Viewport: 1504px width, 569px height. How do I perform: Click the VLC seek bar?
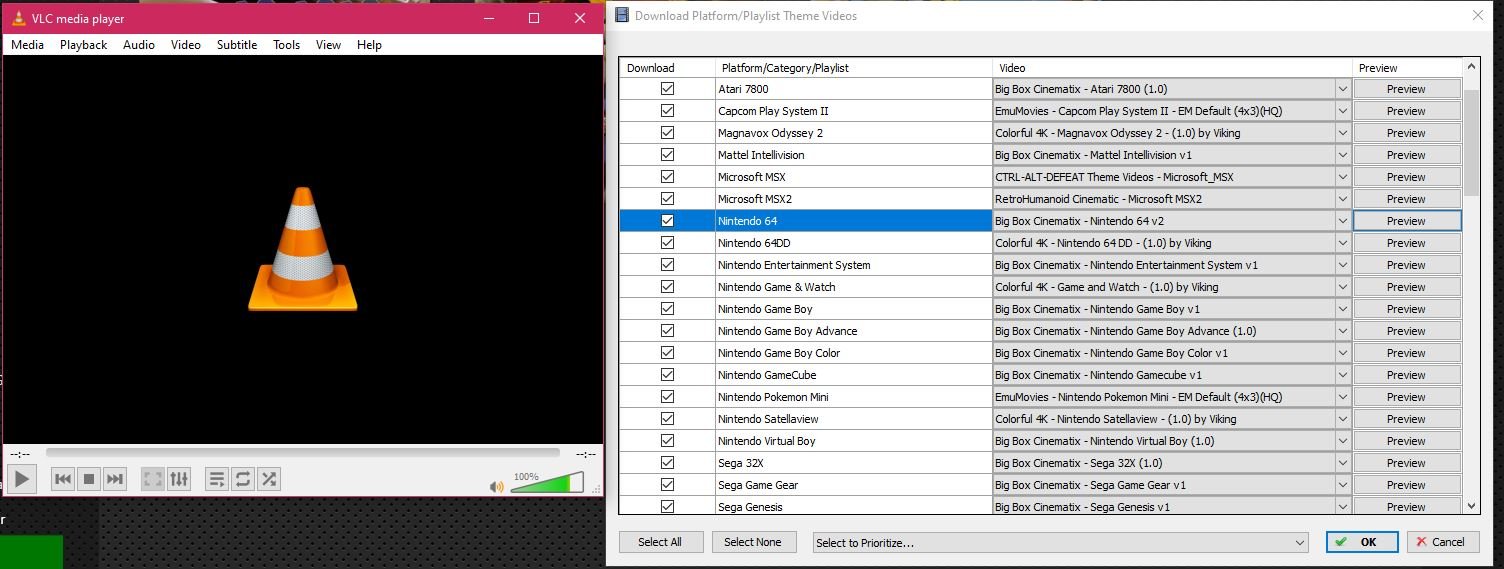click(x=304, y=453)
